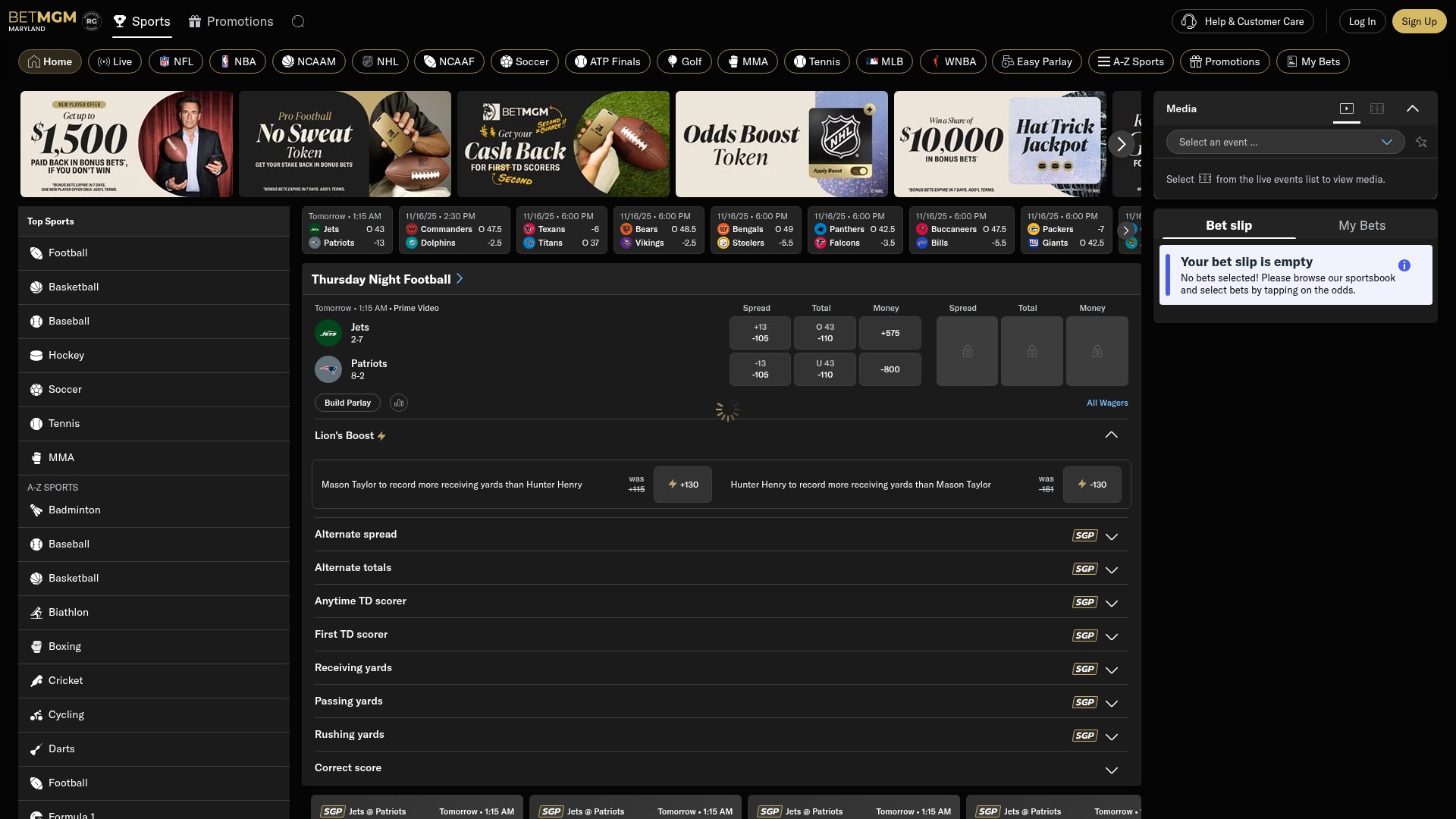
Task: Click the RG responsible gaming badge
Action: pos(92,21)
